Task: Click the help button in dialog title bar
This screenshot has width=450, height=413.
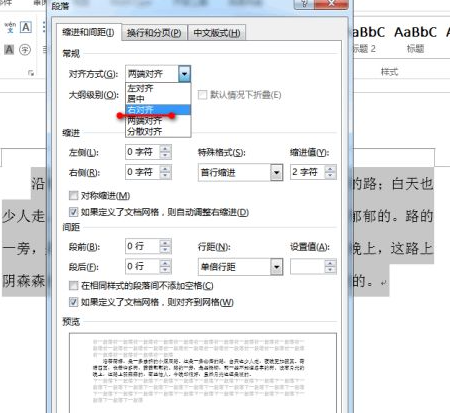Action: coord(303,4)
